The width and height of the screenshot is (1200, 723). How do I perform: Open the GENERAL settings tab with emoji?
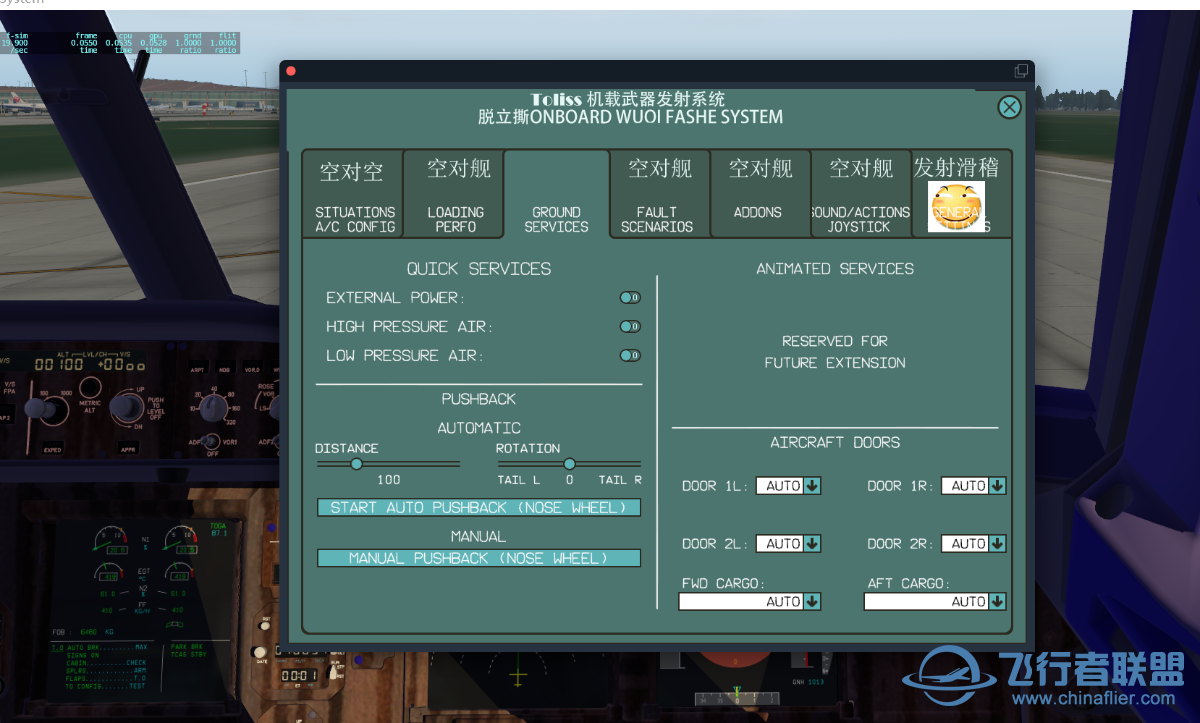coord(961,194)
